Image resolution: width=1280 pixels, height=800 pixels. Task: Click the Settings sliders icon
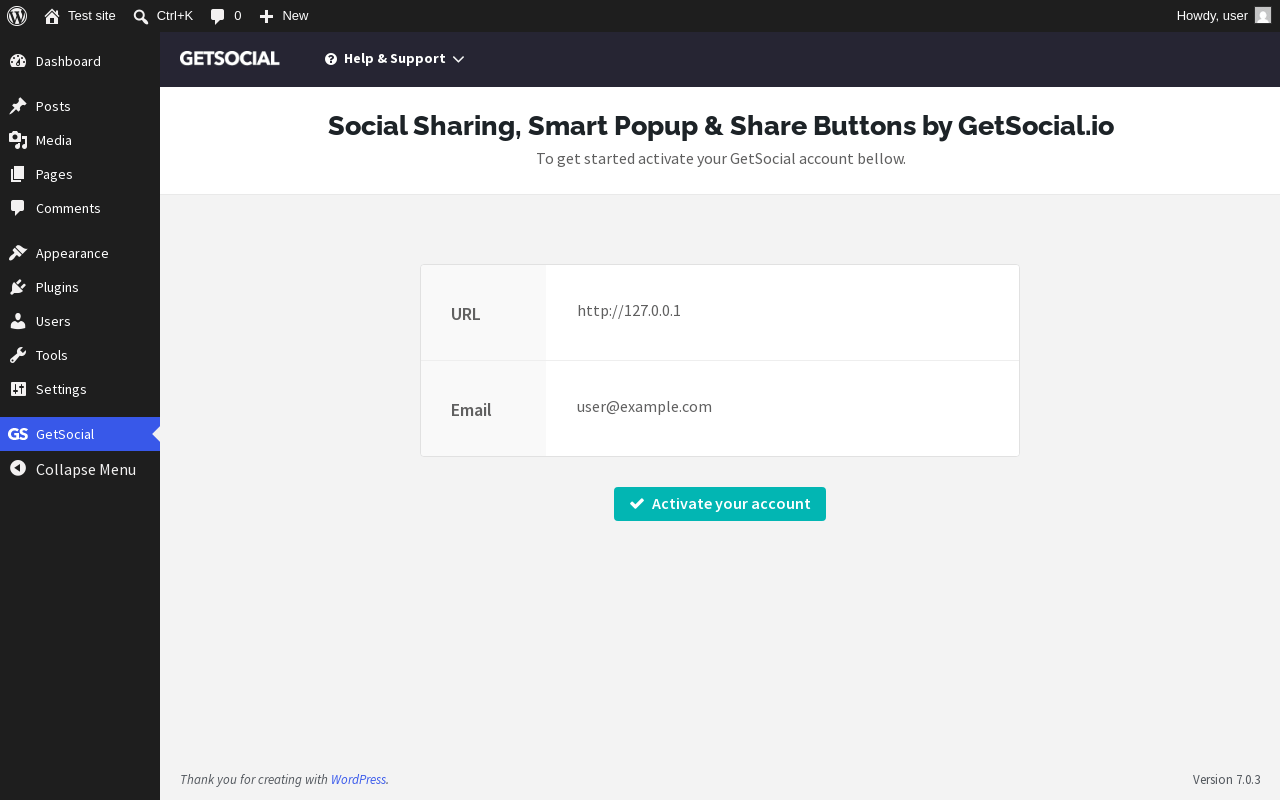tap(18, 389)
